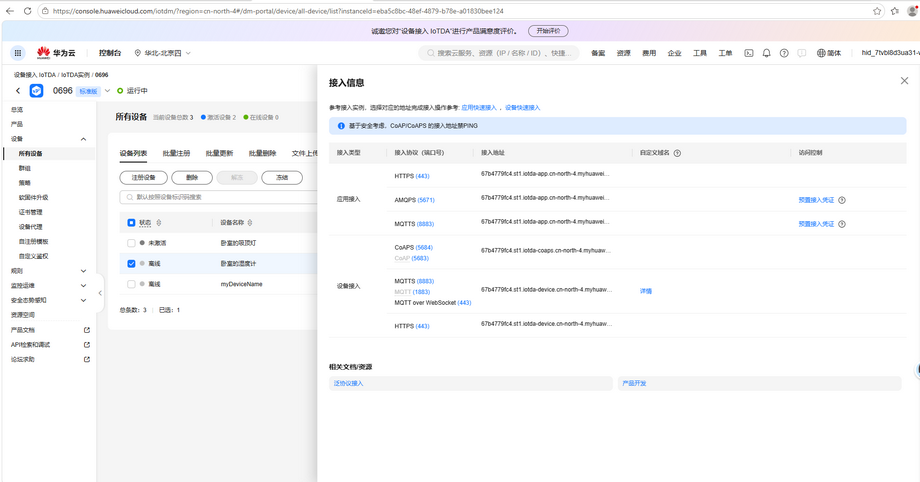This screenshot has width=920, height=482.
Task: Switch to 批量注册 tab
Action: click(x=176, y=153)
